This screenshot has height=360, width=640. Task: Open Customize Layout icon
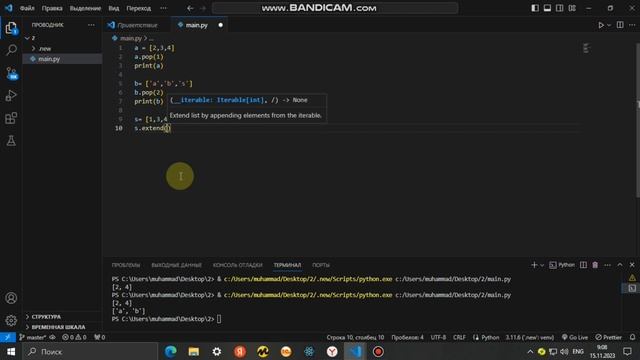tap(572, 8)
